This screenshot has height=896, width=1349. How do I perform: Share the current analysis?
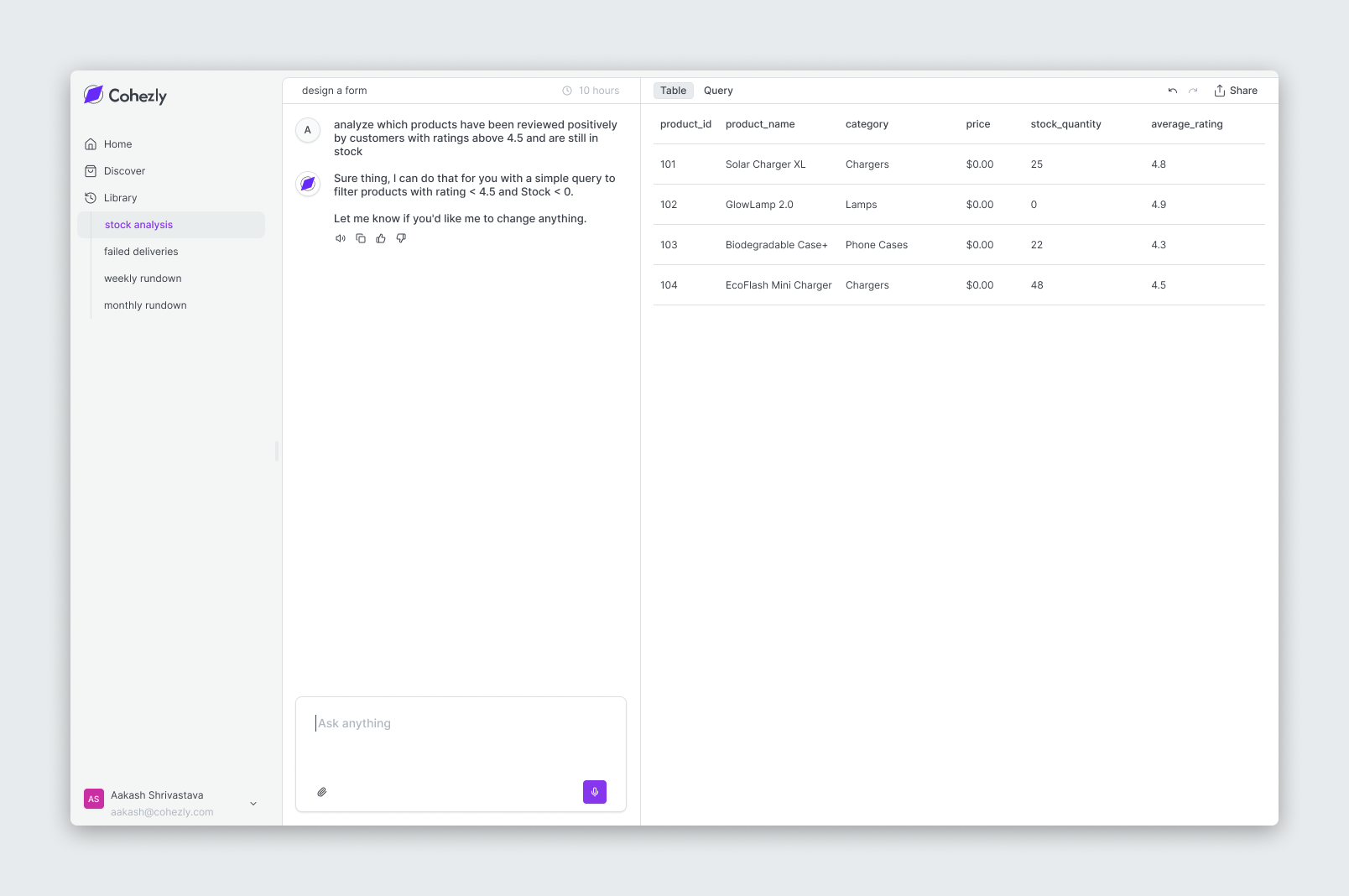tap(1236, 90)
